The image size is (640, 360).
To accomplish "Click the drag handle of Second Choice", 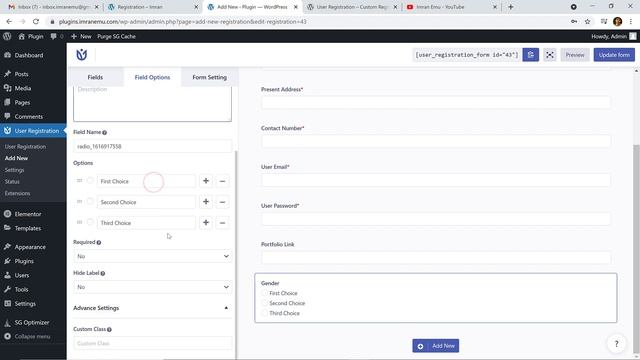I will click(x=80, y=201).
